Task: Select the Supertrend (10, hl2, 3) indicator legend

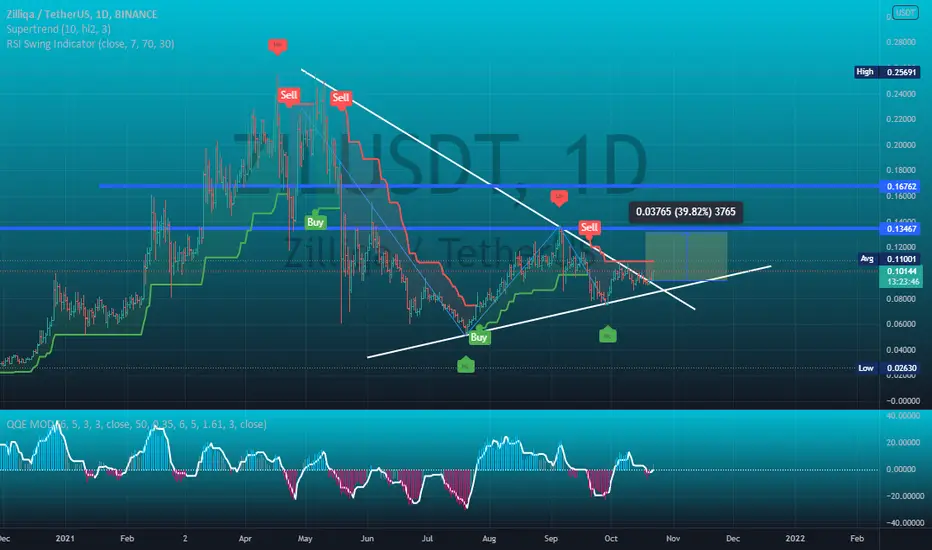Action: click(x=58, y=29)
